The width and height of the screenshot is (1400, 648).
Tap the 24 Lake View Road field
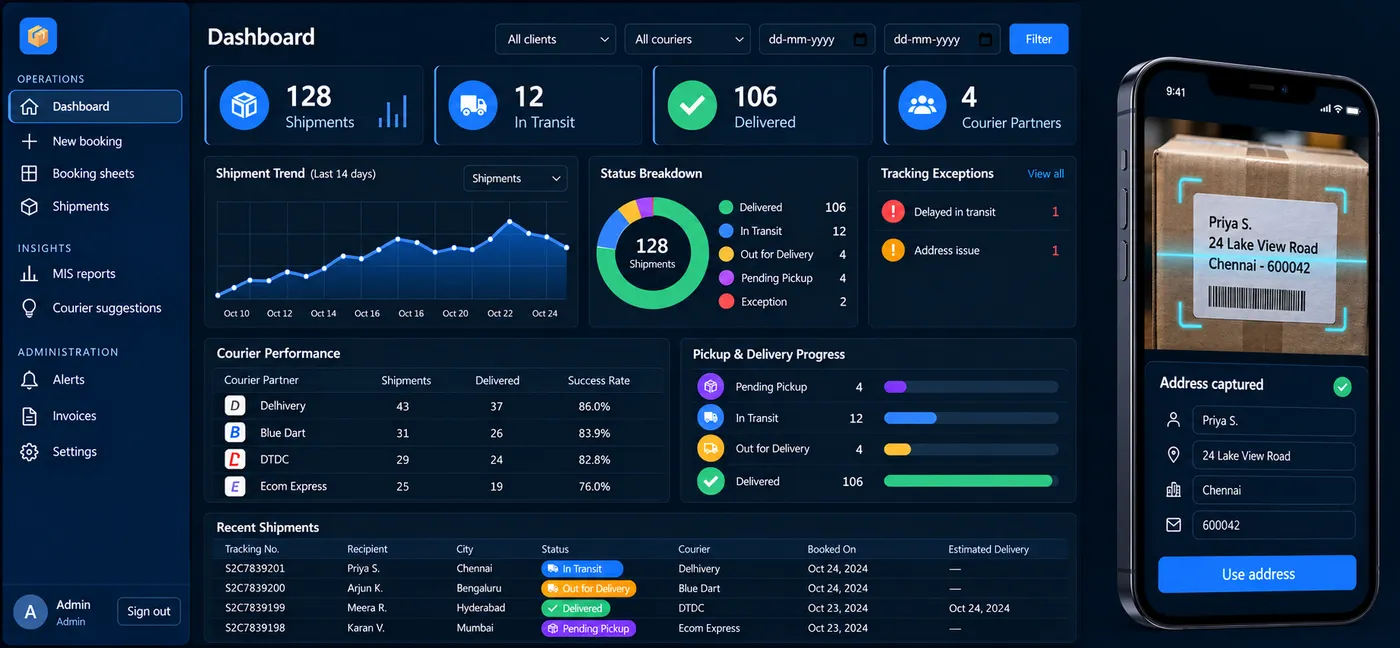(1273, 456)
